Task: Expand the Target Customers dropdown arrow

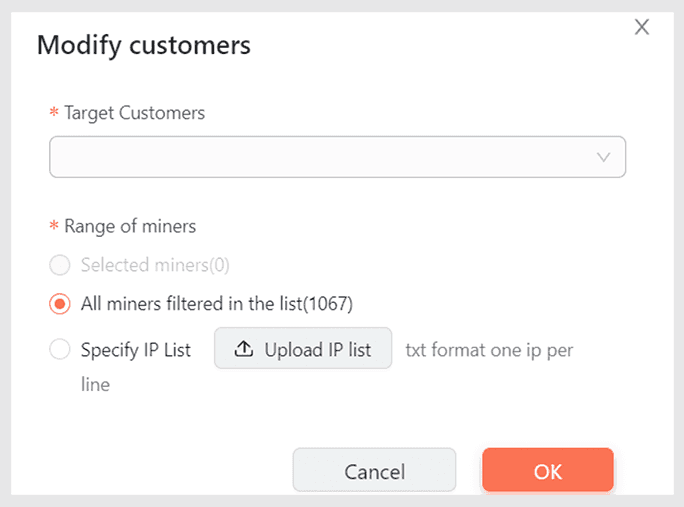Action: (604, 157)
